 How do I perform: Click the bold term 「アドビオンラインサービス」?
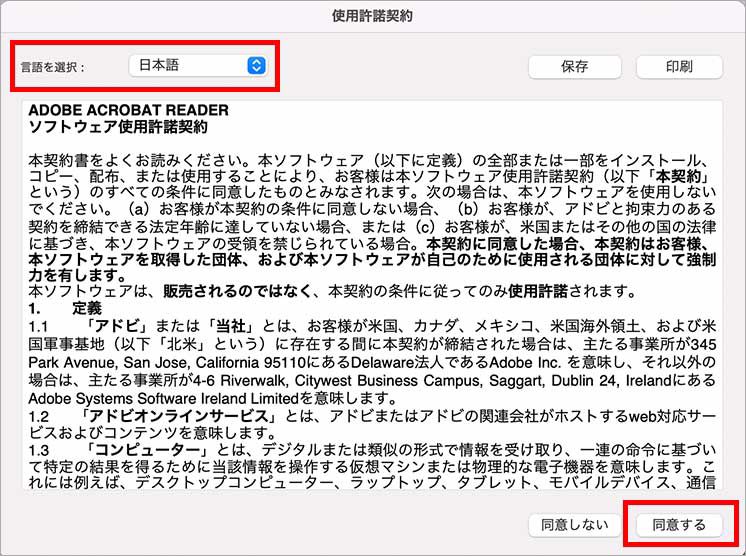[x=178, y=416]
